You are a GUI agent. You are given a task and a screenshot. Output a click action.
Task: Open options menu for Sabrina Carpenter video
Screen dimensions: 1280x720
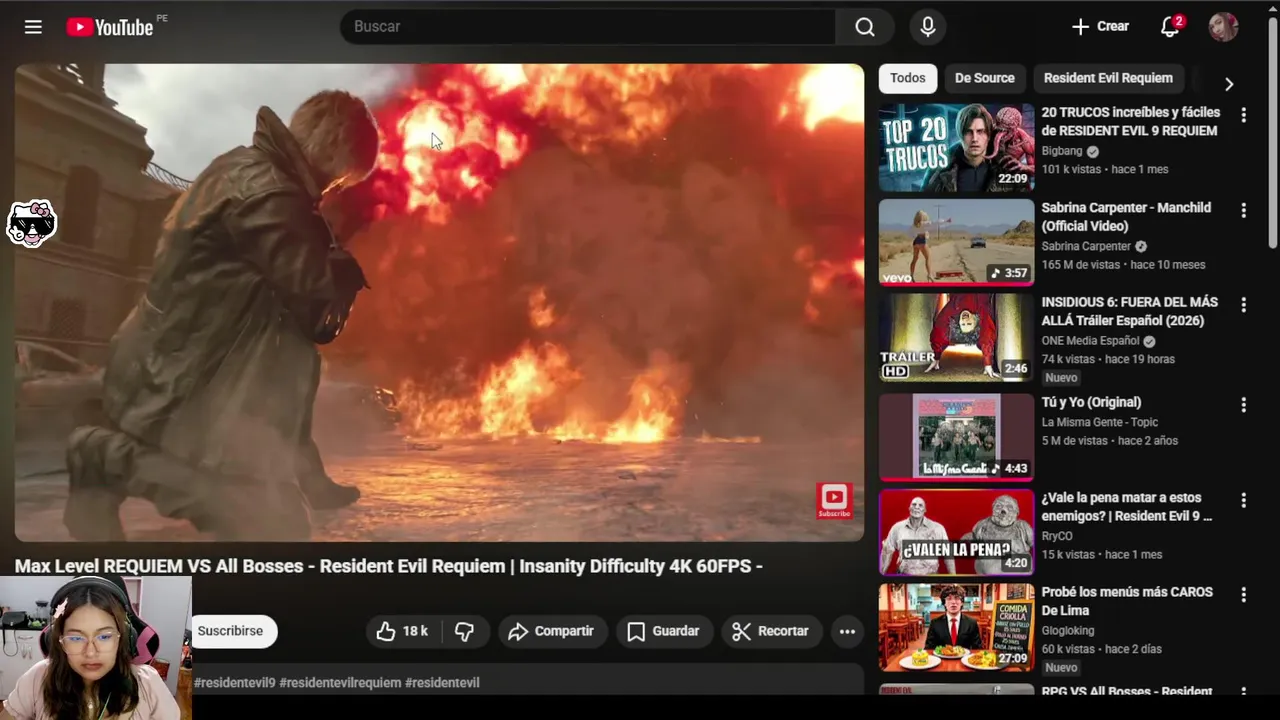click(x=1243, y=210)
